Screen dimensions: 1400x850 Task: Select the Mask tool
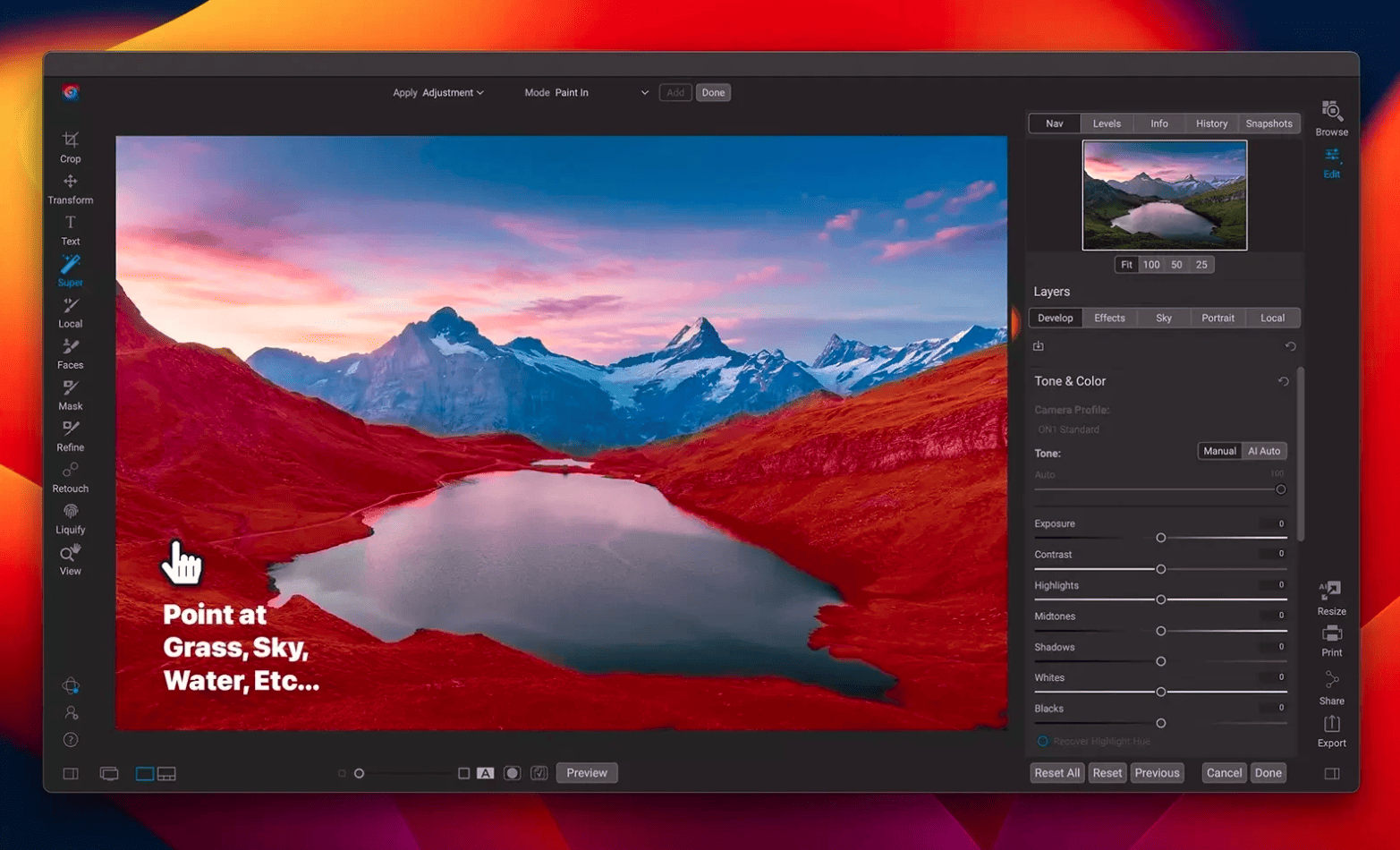coord(71,395)
